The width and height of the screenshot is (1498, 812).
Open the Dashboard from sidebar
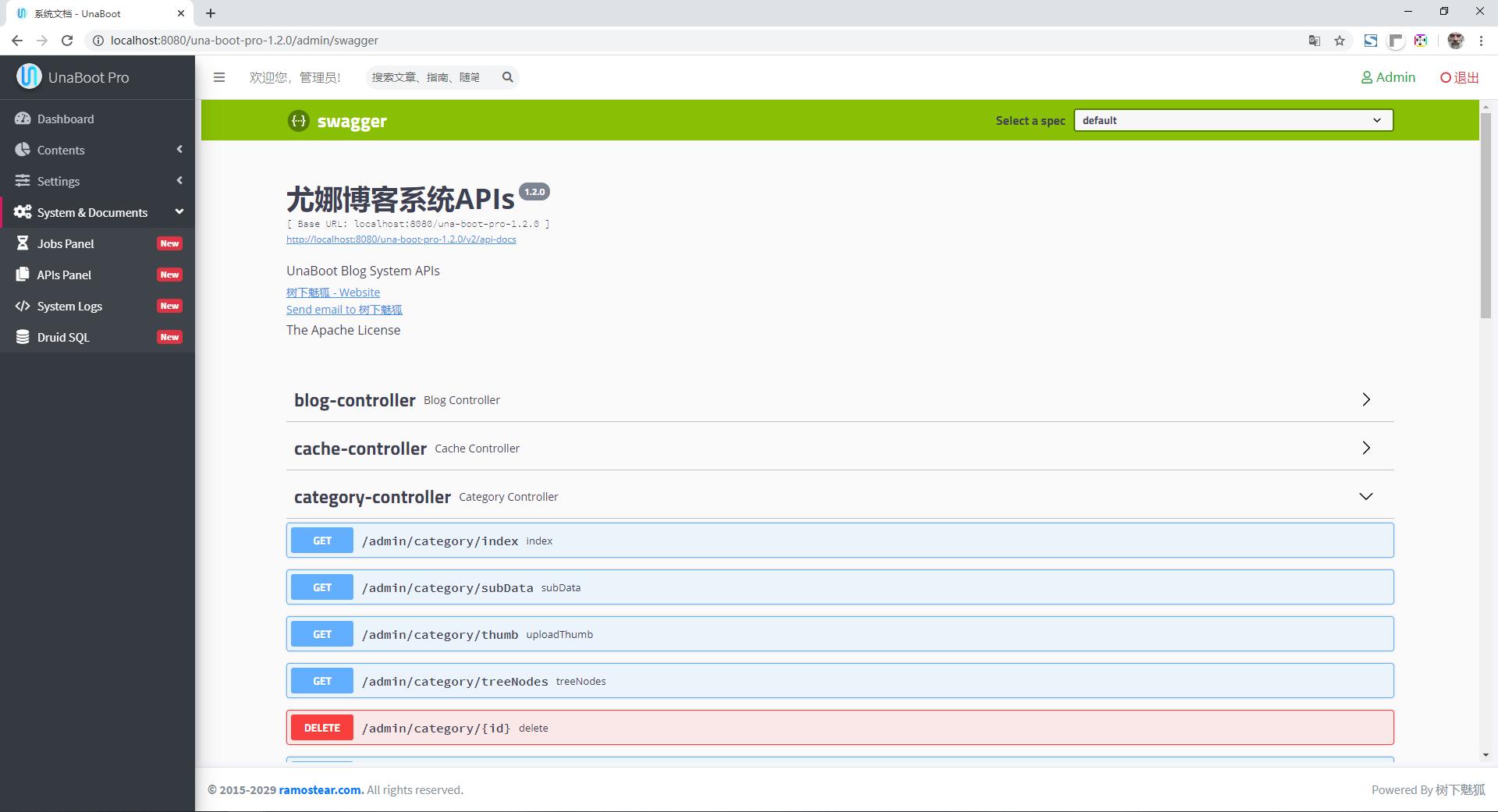pos(65,119)
